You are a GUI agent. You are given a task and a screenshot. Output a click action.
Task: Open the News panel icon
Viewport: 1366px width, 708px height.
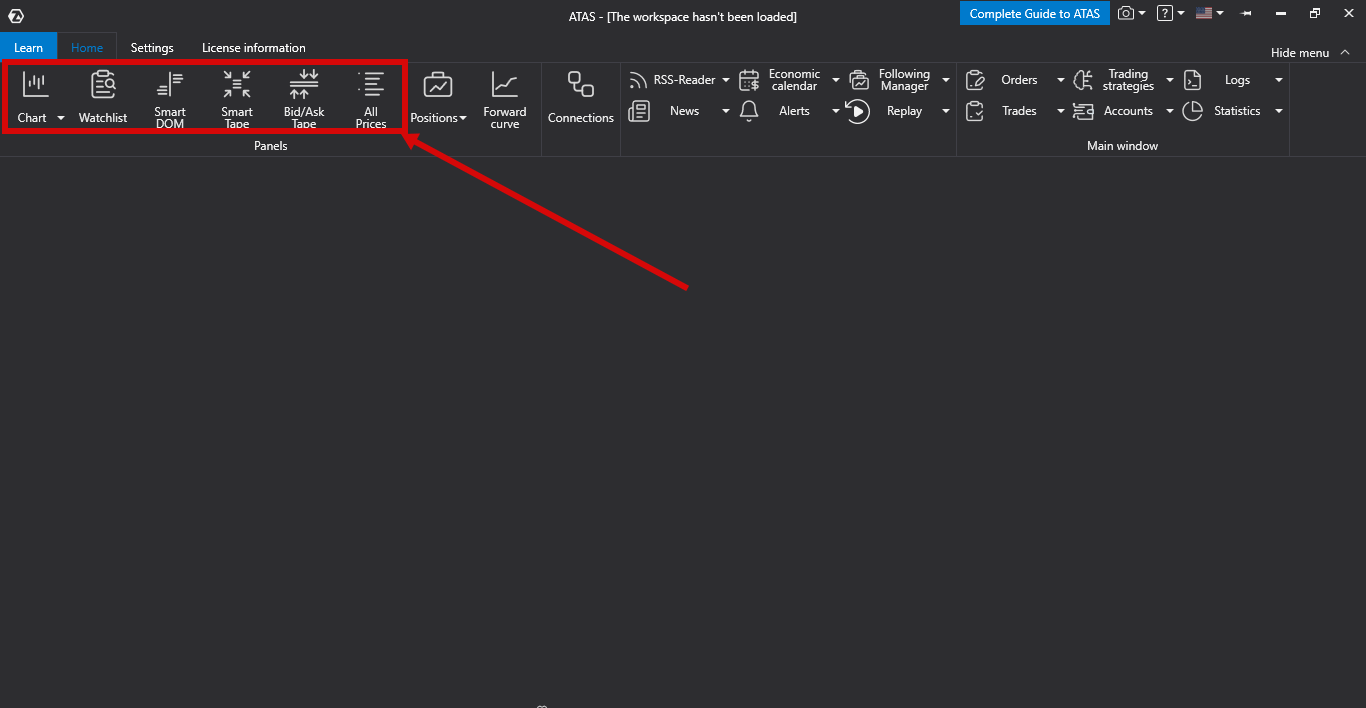pos(638,111)
